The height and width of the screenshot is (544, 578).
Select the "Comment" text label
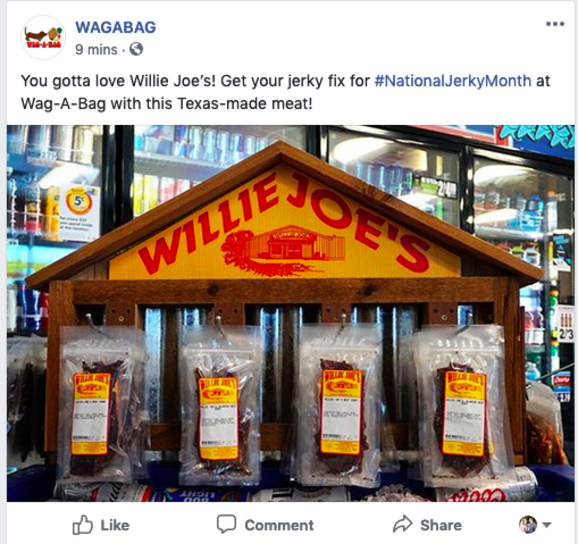[x=279, y=525]
